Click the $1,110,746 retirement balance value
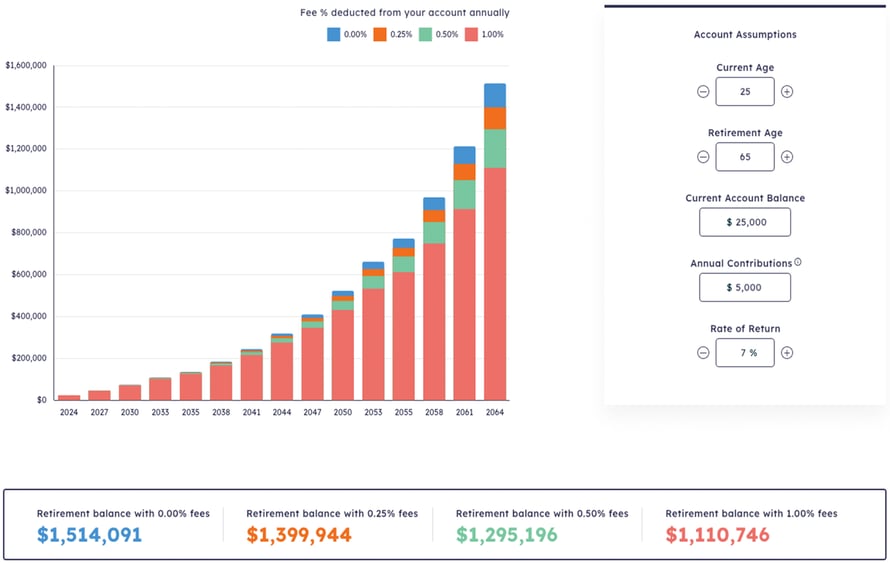 tap(717, 535)
